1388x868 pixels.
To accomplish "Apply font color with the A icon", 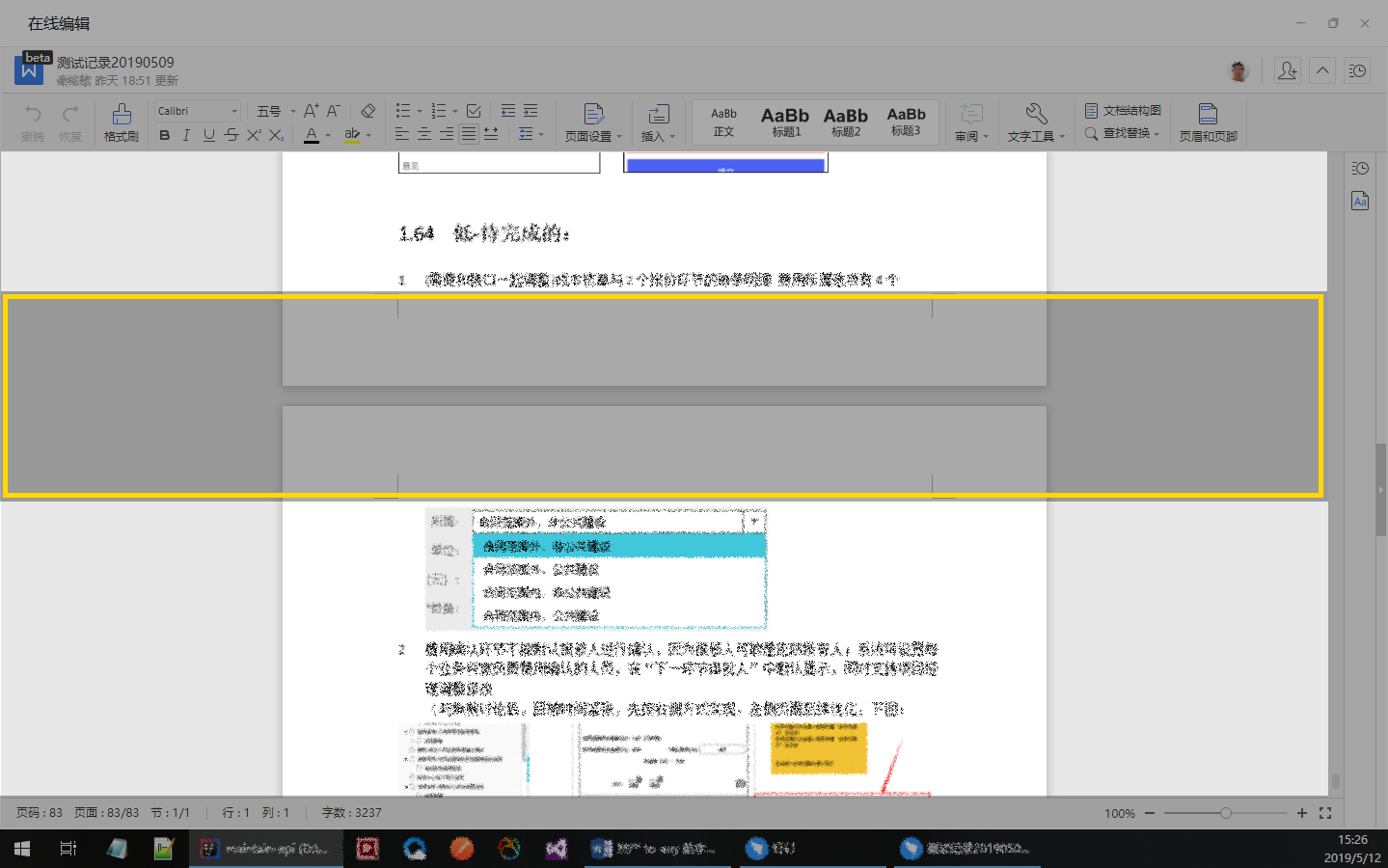I will [311, 135].
